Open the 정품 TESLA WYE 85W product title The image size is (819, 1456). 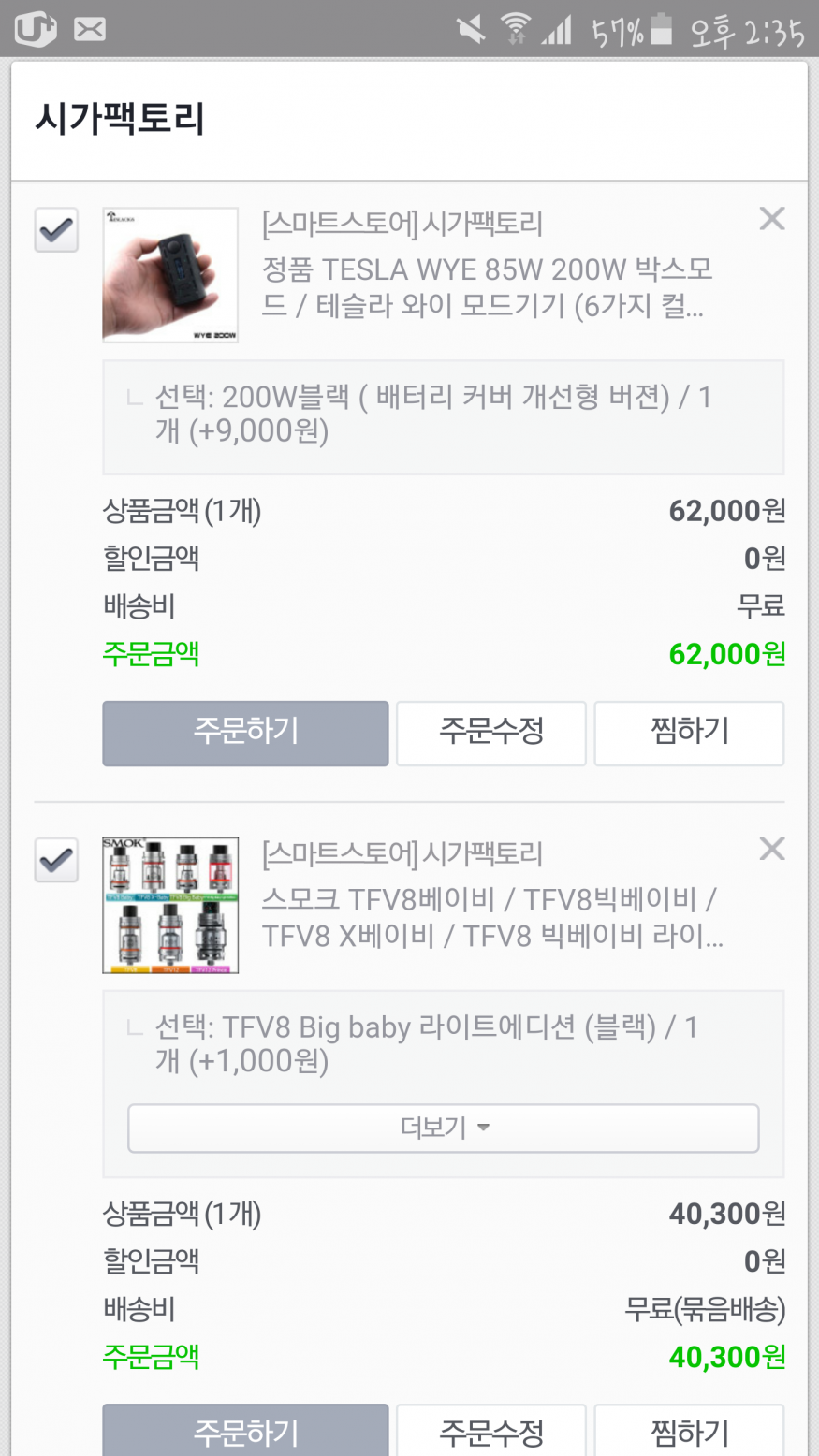(x=487, y=288)
